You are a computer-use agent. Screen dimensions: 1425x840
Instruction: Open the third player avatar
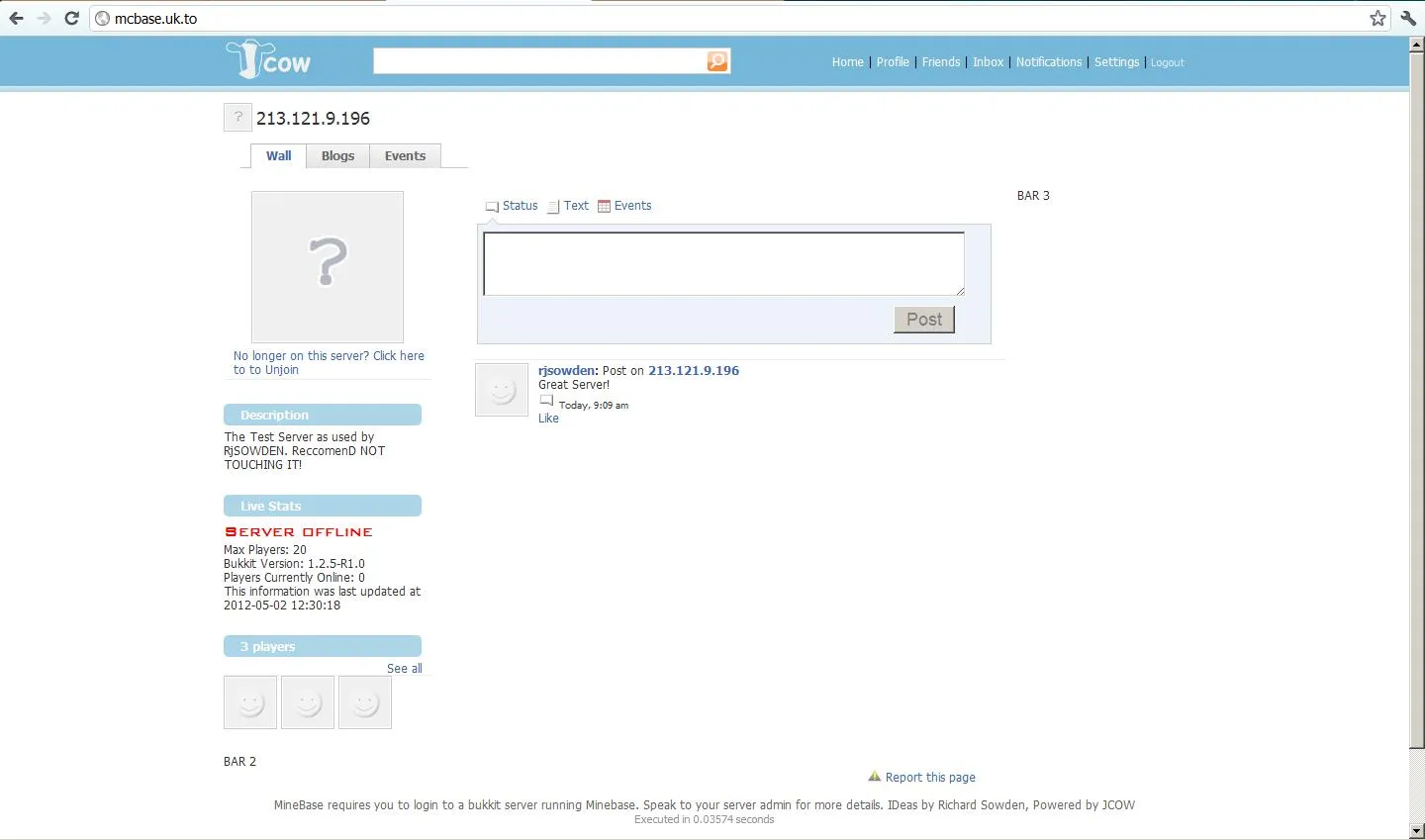tap(365, 702)
